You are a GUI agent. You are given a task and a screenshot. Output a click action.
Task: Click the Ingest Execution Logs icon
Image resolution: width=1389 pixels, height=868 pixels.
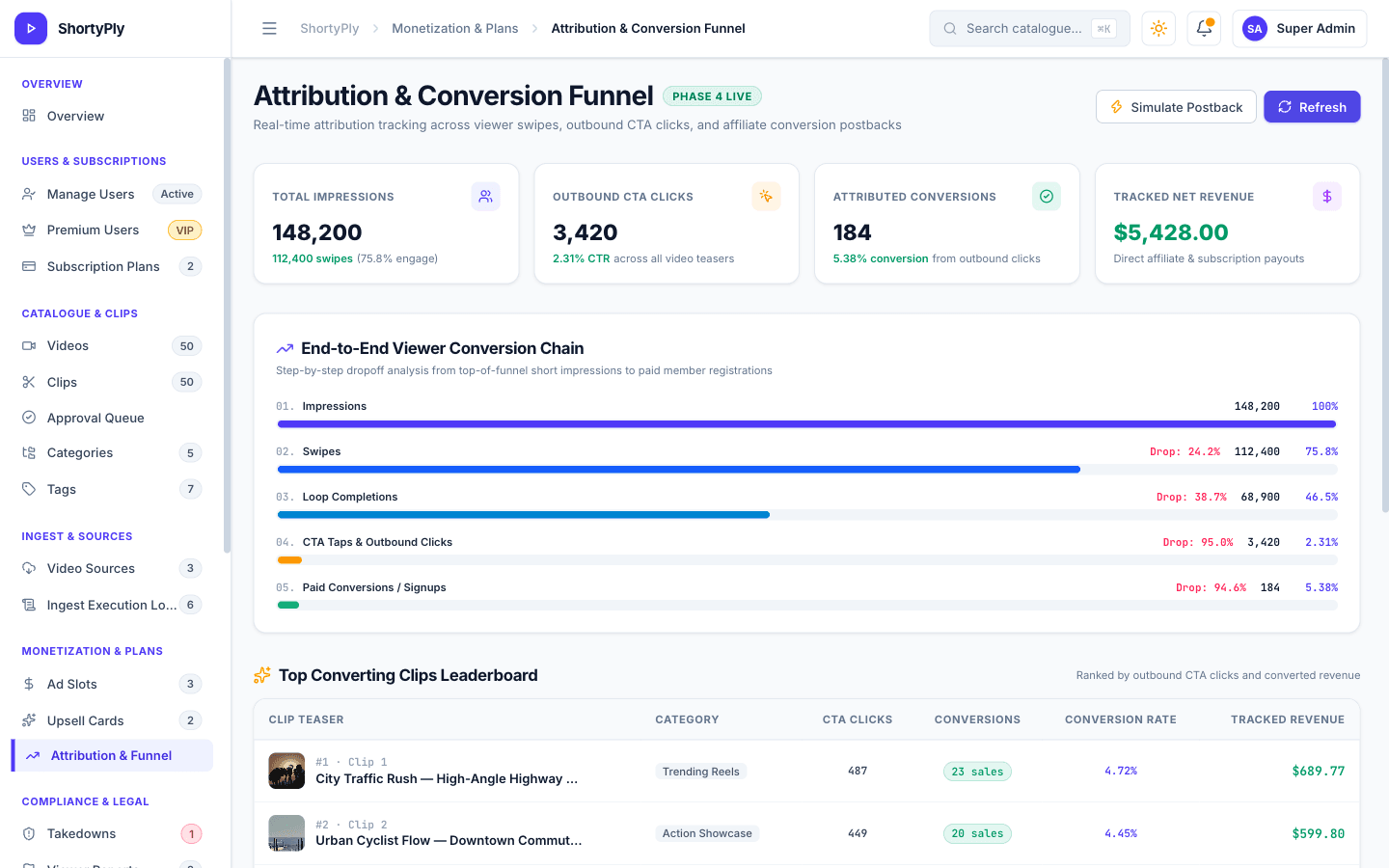29,605
